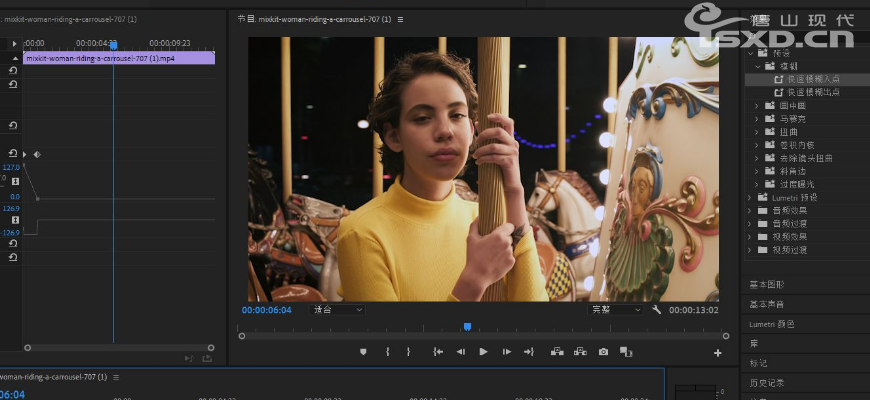Reset the parameter beside the keyframe navigator
Image resolution: width=870 pixels, height=400 pixels.
(13, 153)
